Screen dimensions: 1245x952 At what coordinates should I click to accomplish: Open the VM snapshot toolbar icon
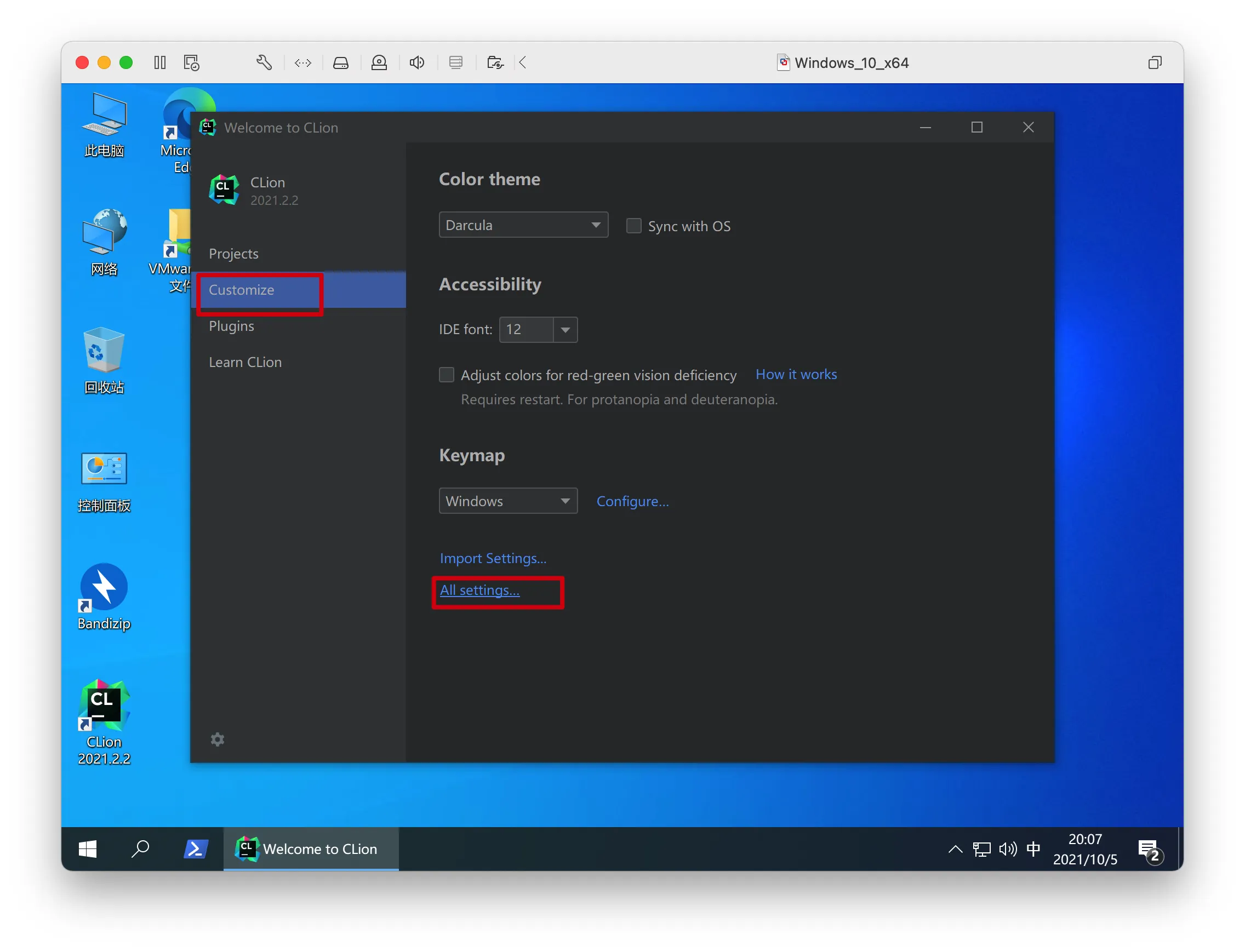coord(192,62)
